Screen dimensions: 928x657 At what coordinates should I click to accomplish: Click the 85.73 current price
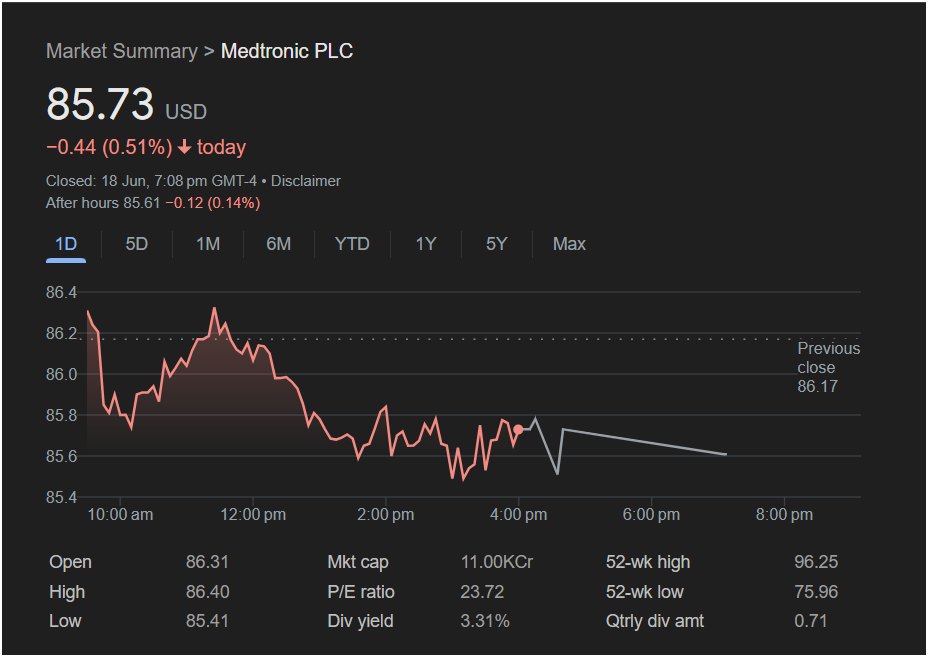pos(100,104)
